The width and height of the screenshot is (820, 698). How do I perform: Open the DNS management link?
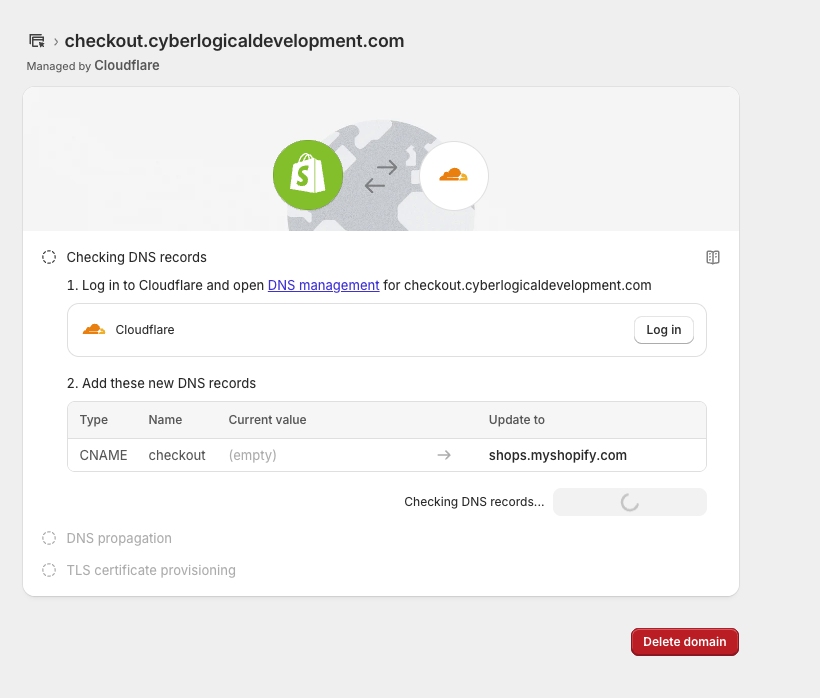pyautogui.click(x=323, y=285)
